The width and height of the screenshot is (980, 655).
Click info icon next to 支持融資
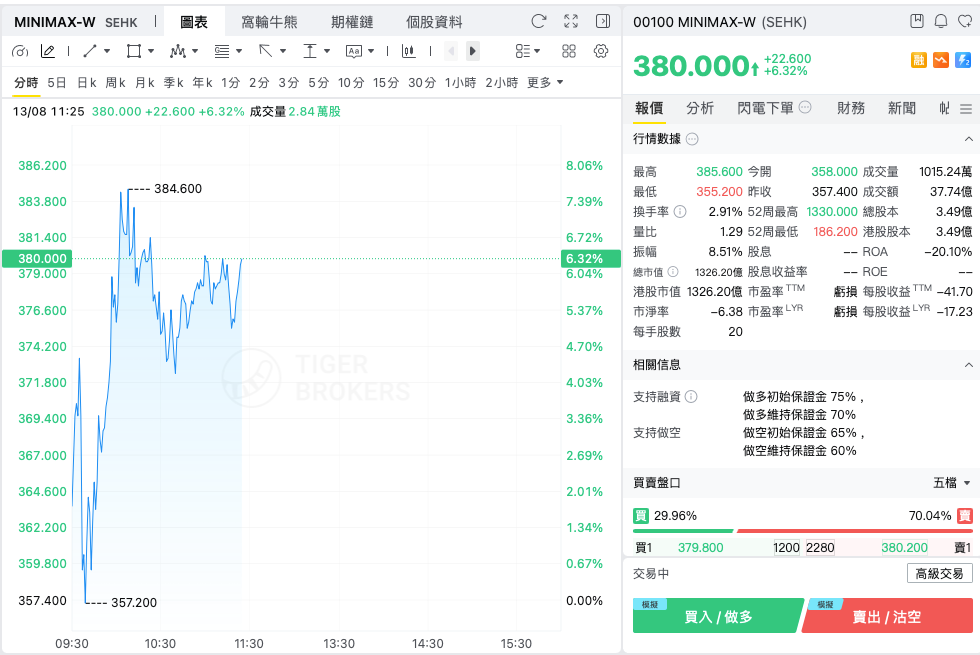click(691, 396)
